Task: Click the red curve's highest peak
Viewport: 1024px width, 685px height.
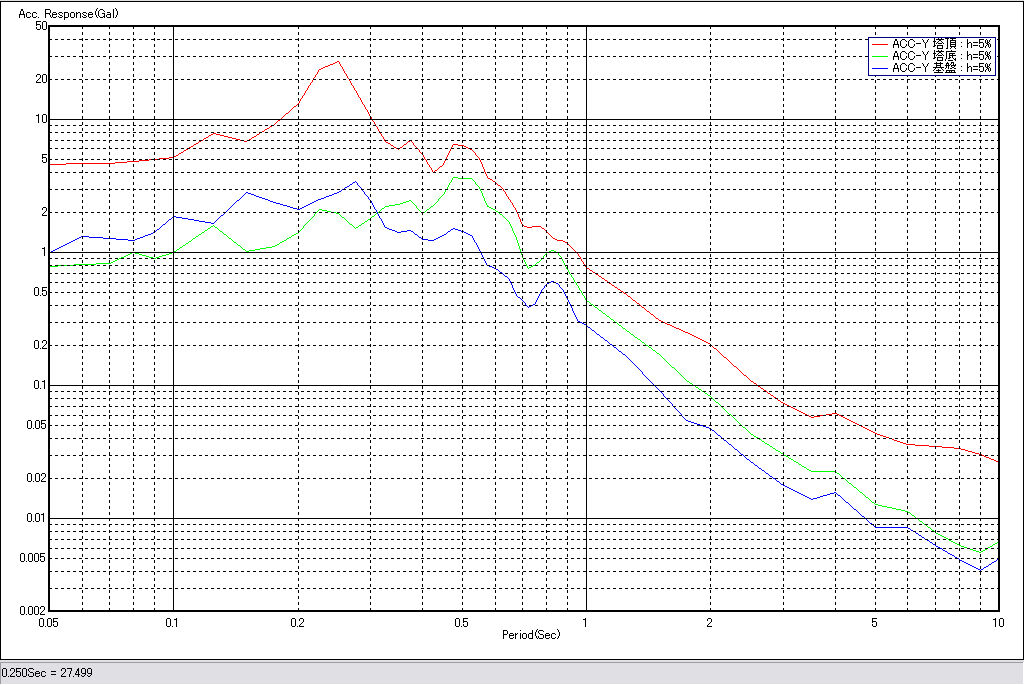Action: (x=338, y=61)
